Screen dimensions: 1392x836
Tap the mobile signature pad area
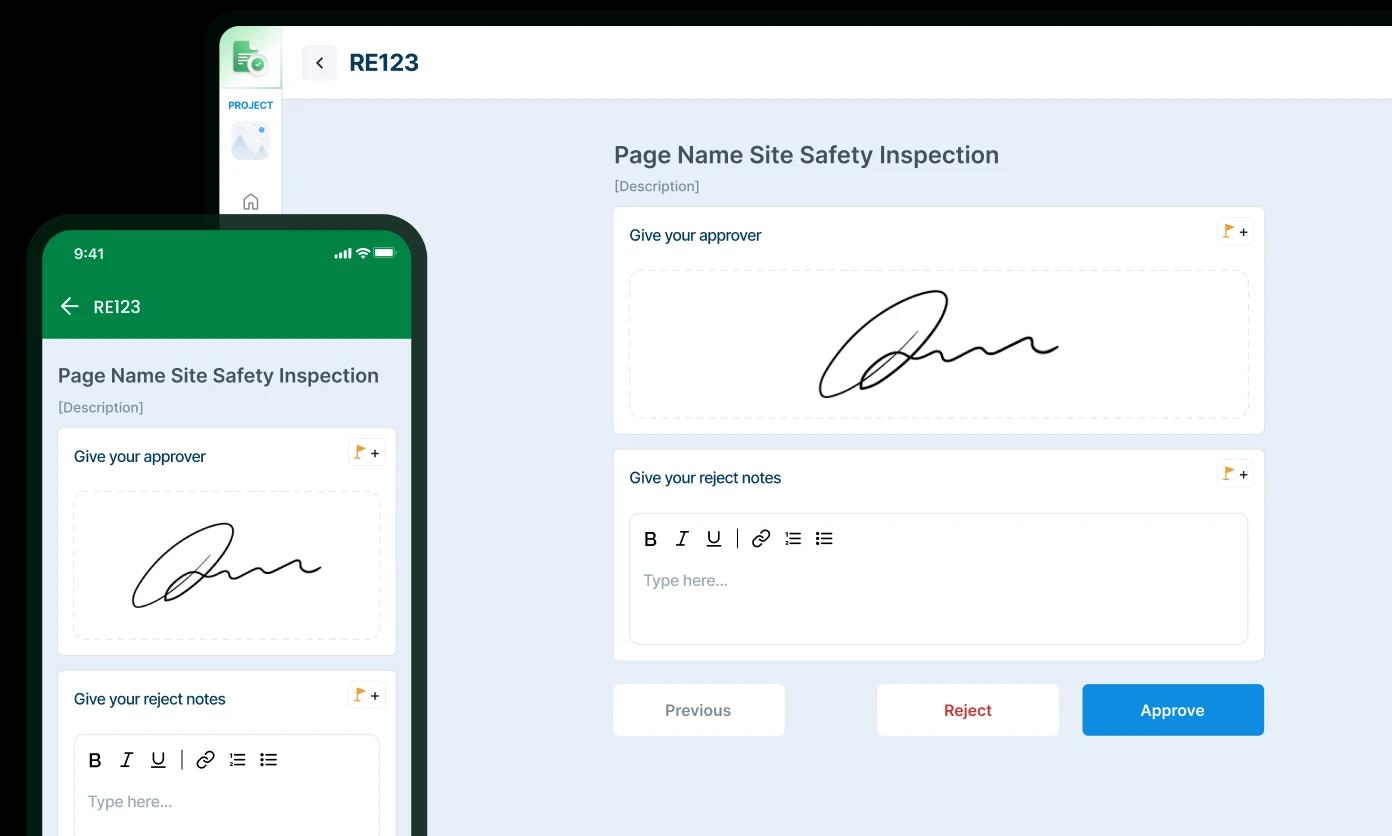(x=226, y=565)
